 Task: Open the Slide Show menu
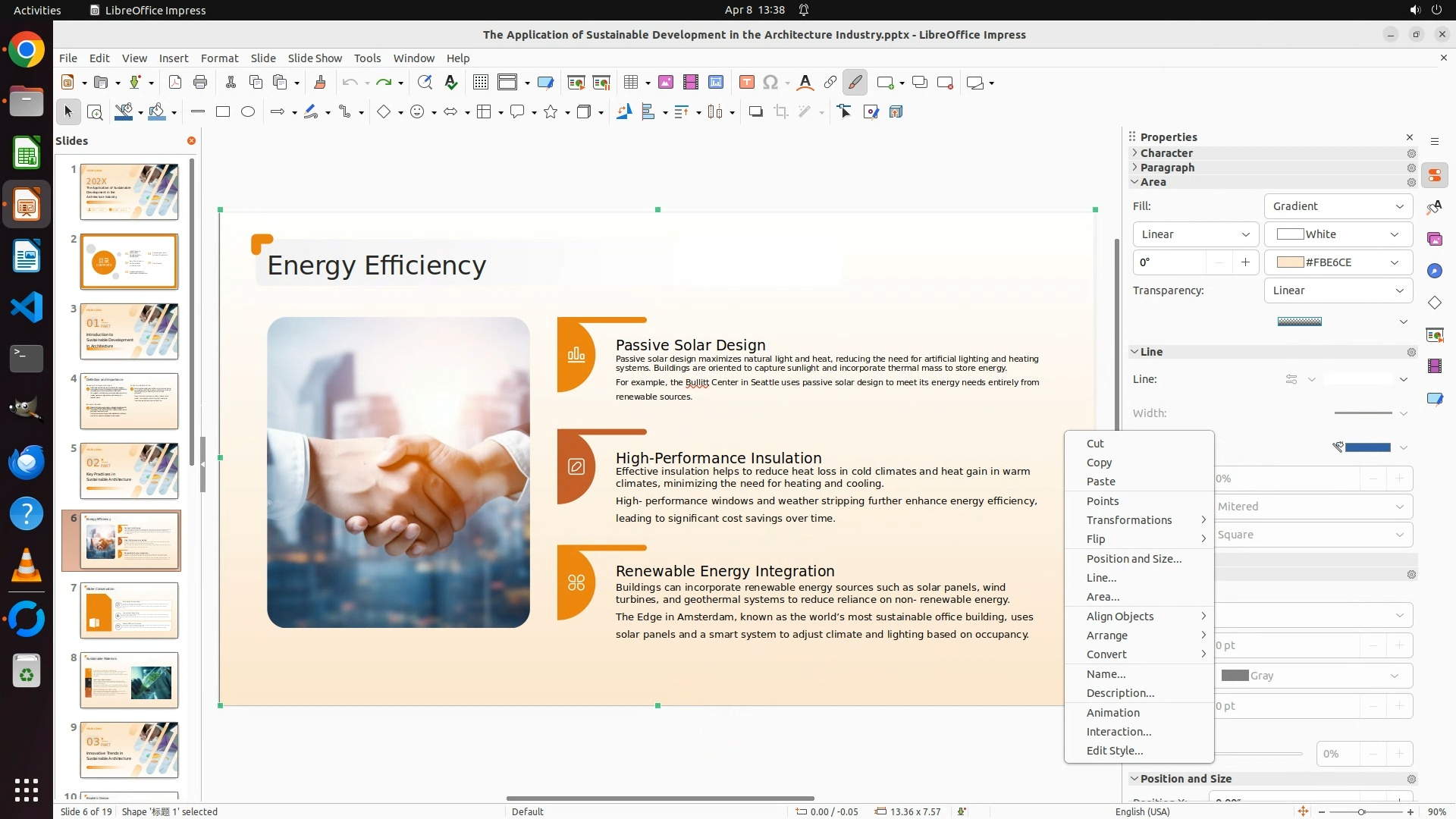tap(315, 58)
